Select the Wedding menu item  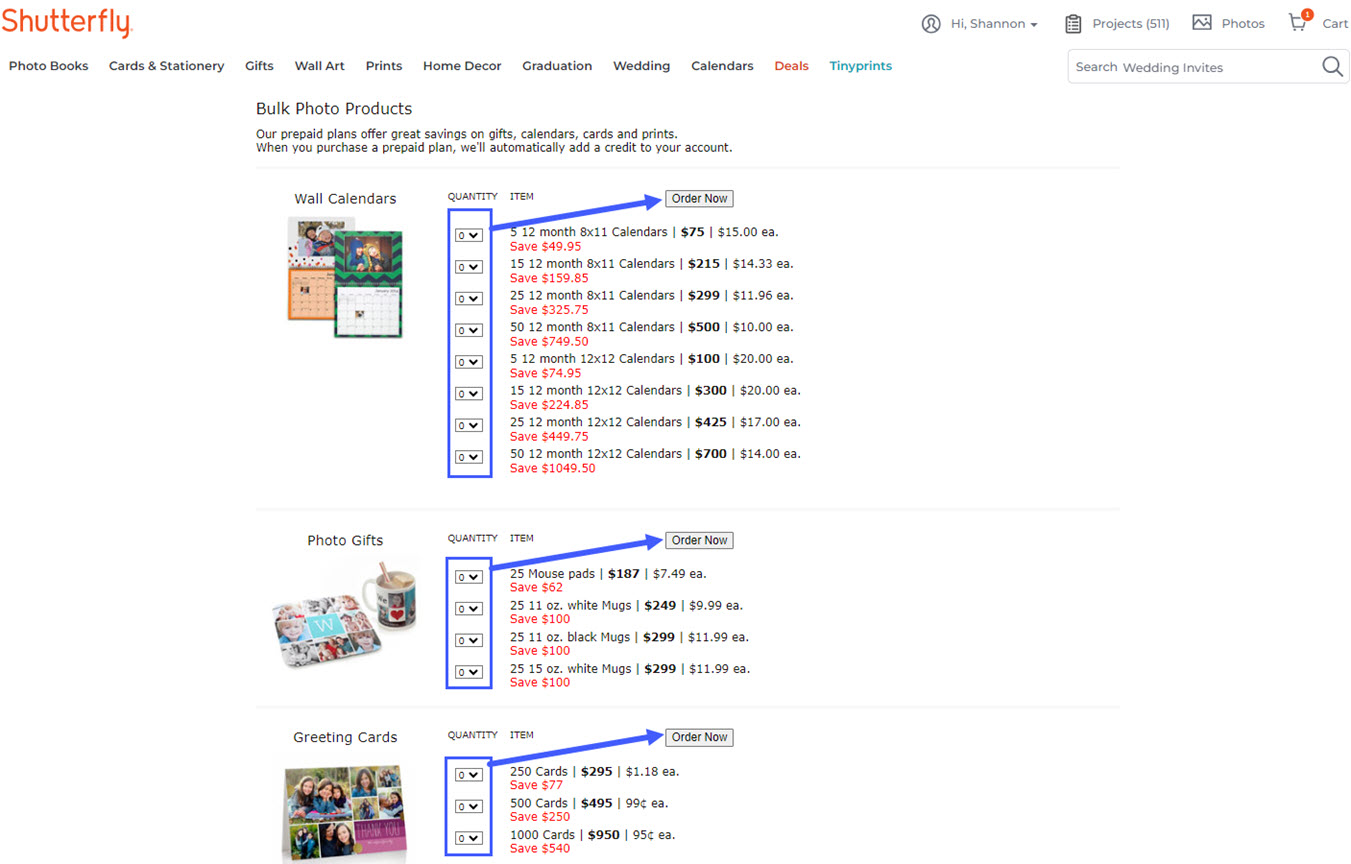point(641,66)
